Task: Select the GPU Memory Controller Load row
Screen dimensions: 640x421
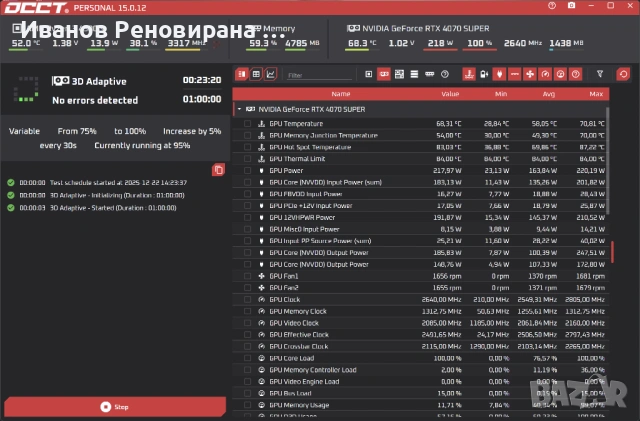Action: click(421, 370)
